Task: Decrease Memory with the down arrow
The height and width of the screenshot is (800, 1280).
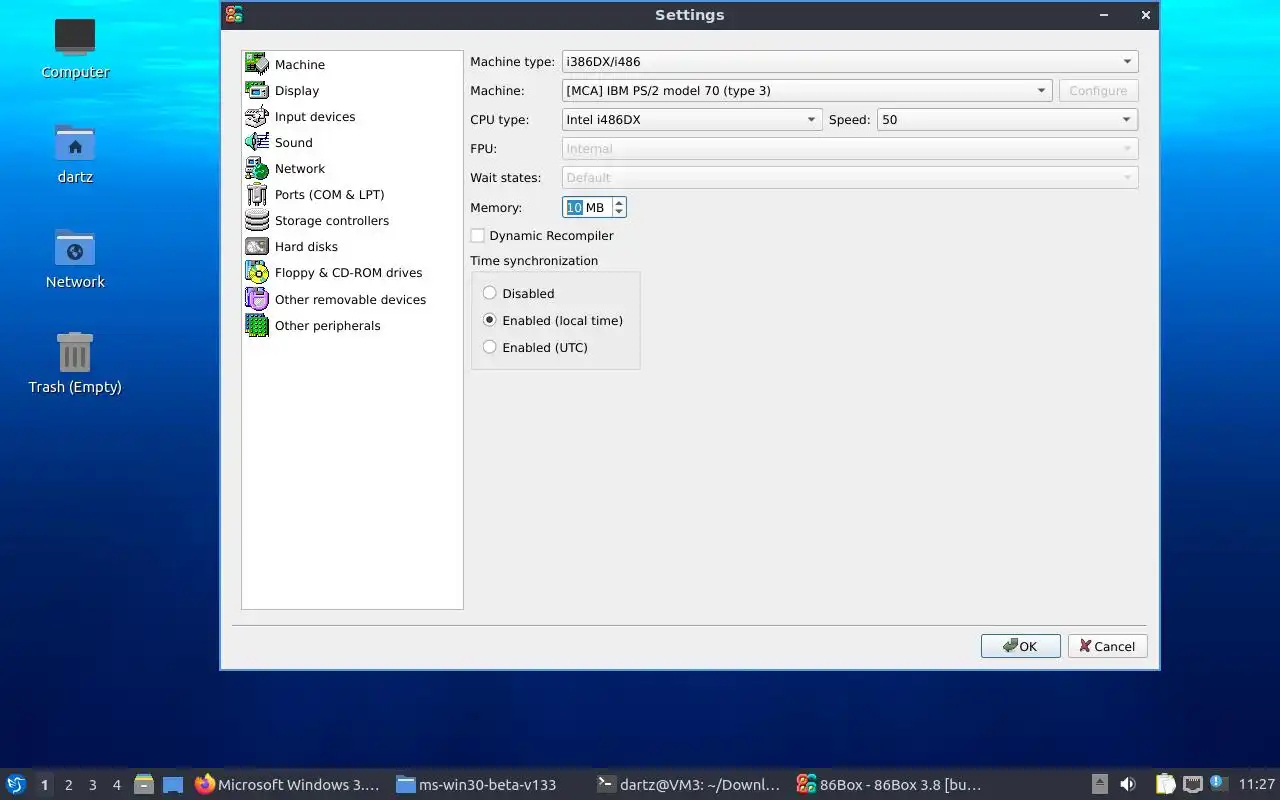Action: pyautogui.click(x=619, y=212)
